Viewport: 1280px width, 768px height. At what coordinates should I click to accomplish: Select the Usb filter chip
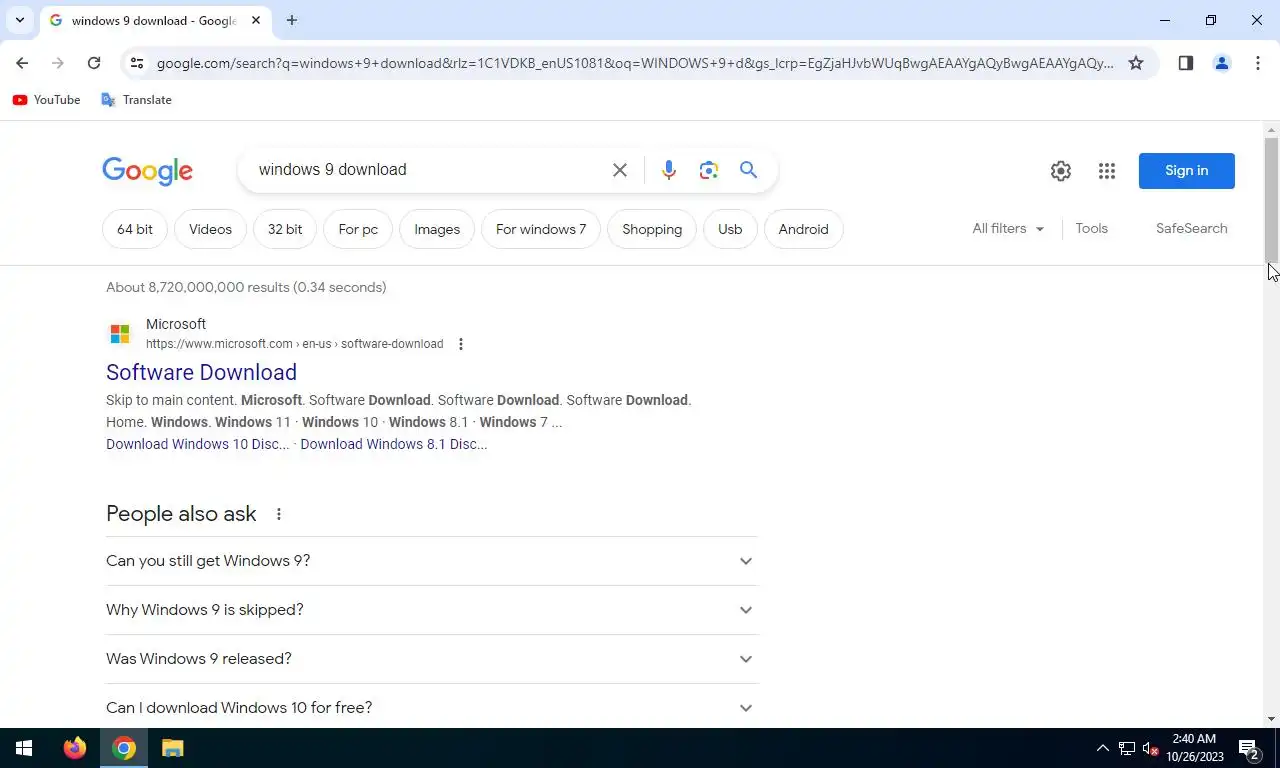(x=730, y=229)
